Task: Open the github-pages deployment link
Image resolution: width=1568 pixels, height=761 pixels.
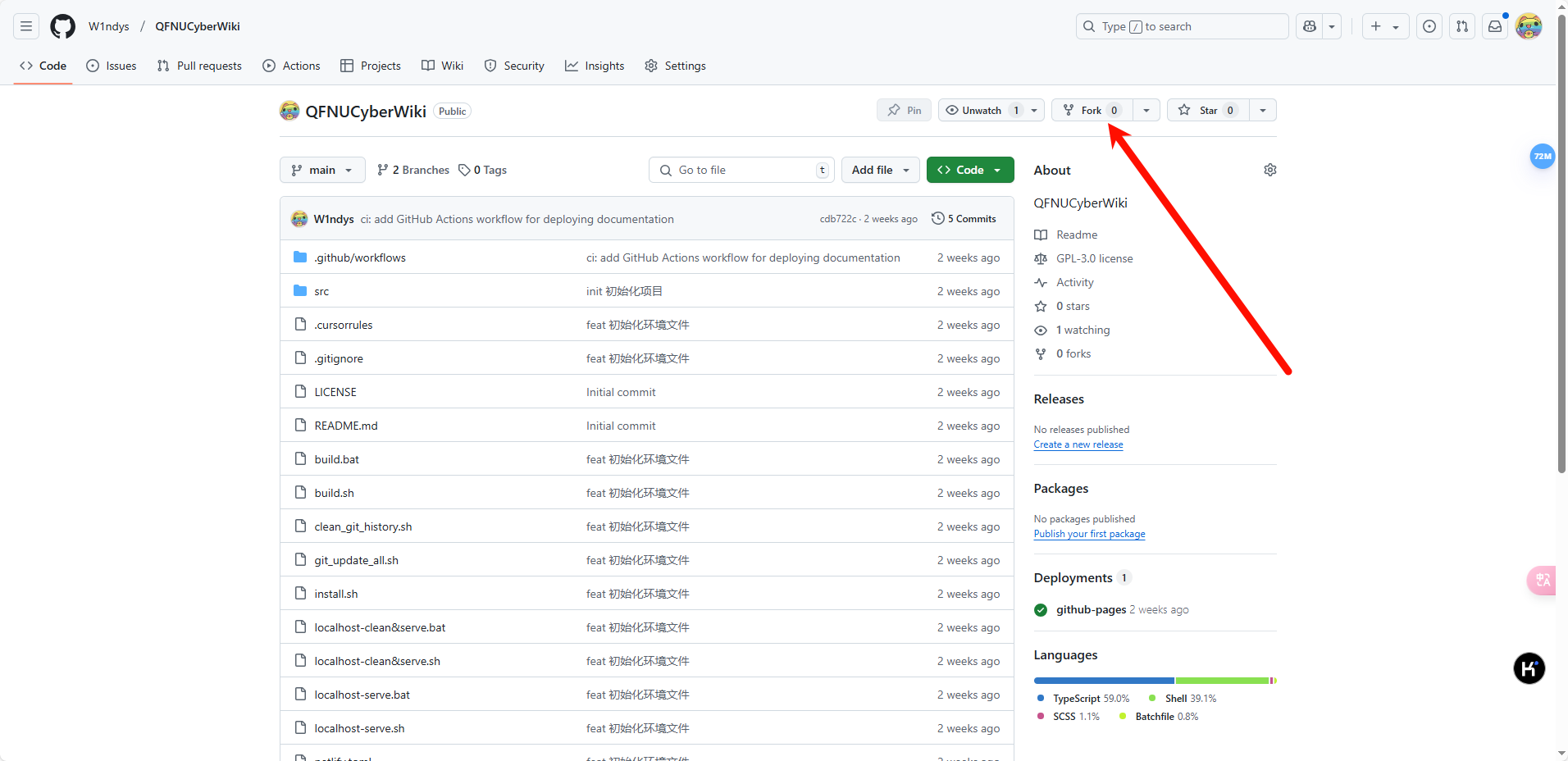Action: pos(1091,609)
